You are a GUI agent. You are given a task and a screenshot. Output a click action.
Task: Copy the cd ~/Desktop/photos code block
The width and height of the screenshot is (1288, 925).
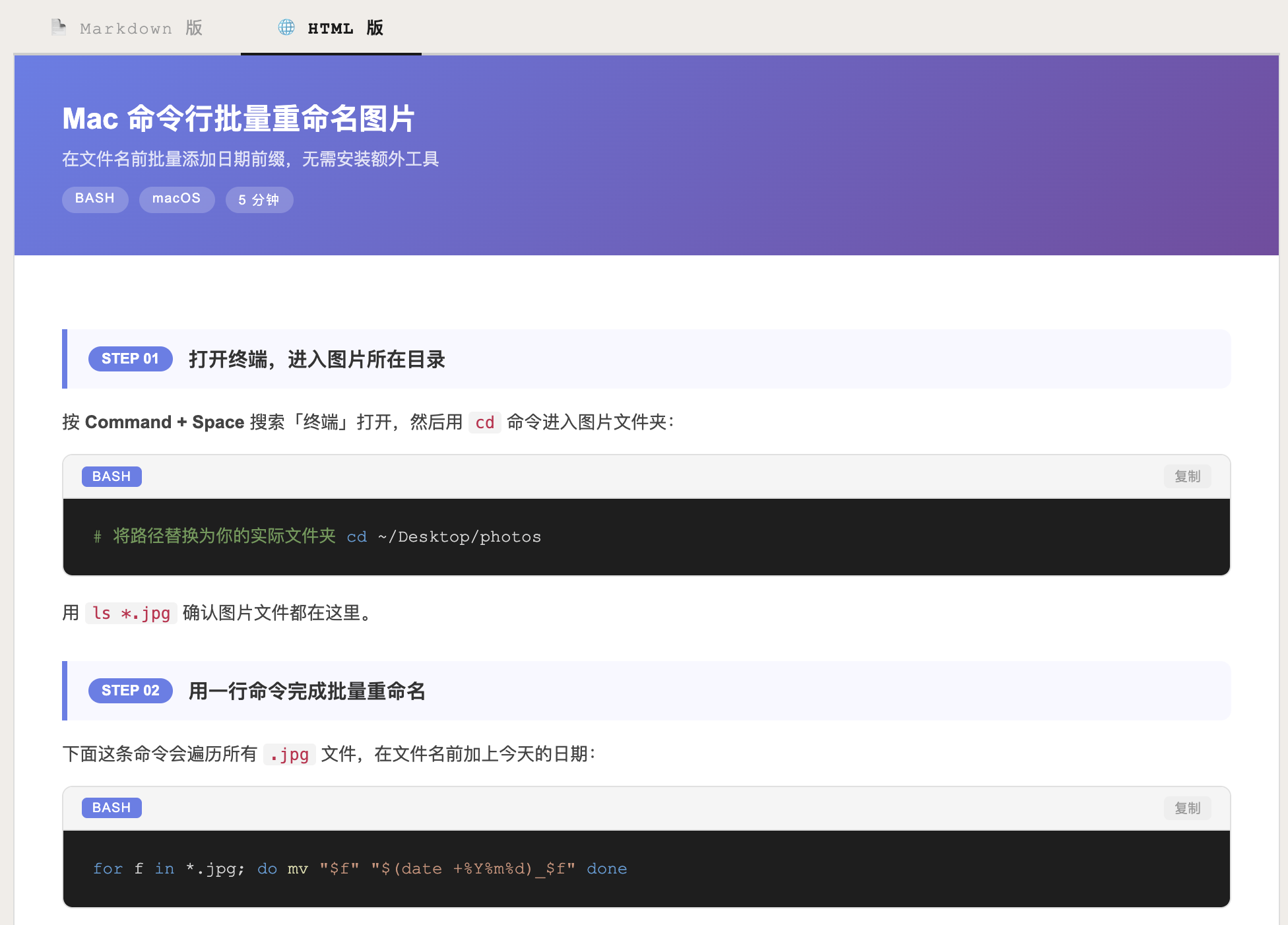pyautogui.click(x=1187, y=476)
